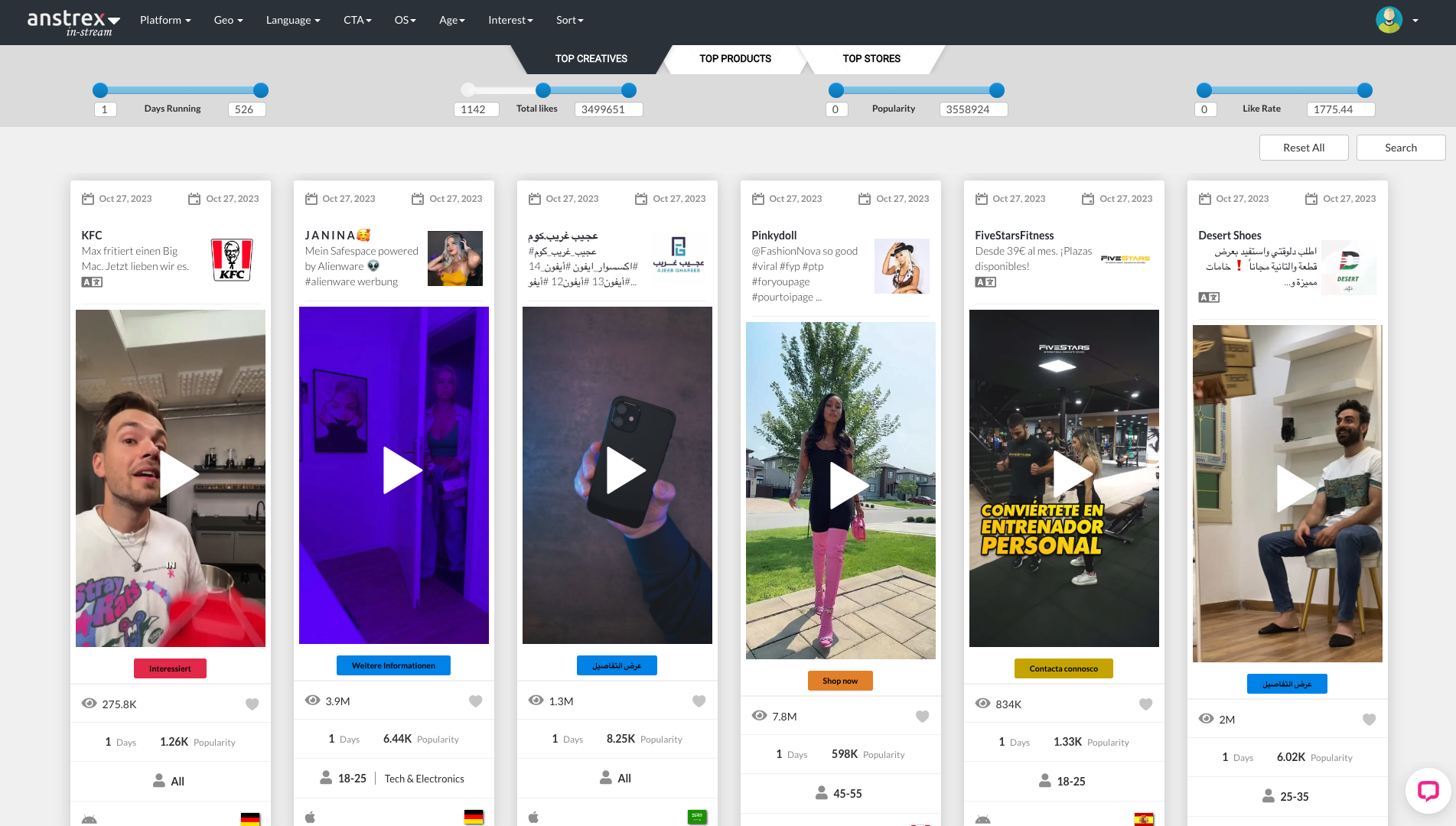The width and height of the screenshot is (1456, 826).
Task: Open the OS filter dropdown
Action: [406, 20]
